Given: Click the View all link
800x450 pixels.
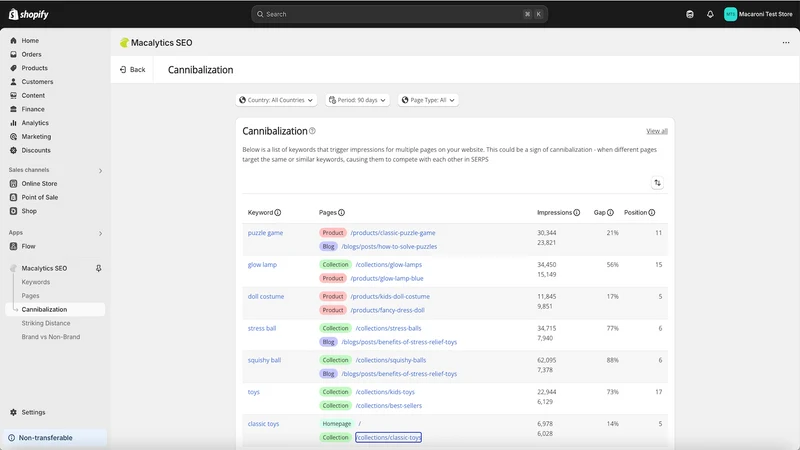Looking at the screenshot, I should (657, 131).
